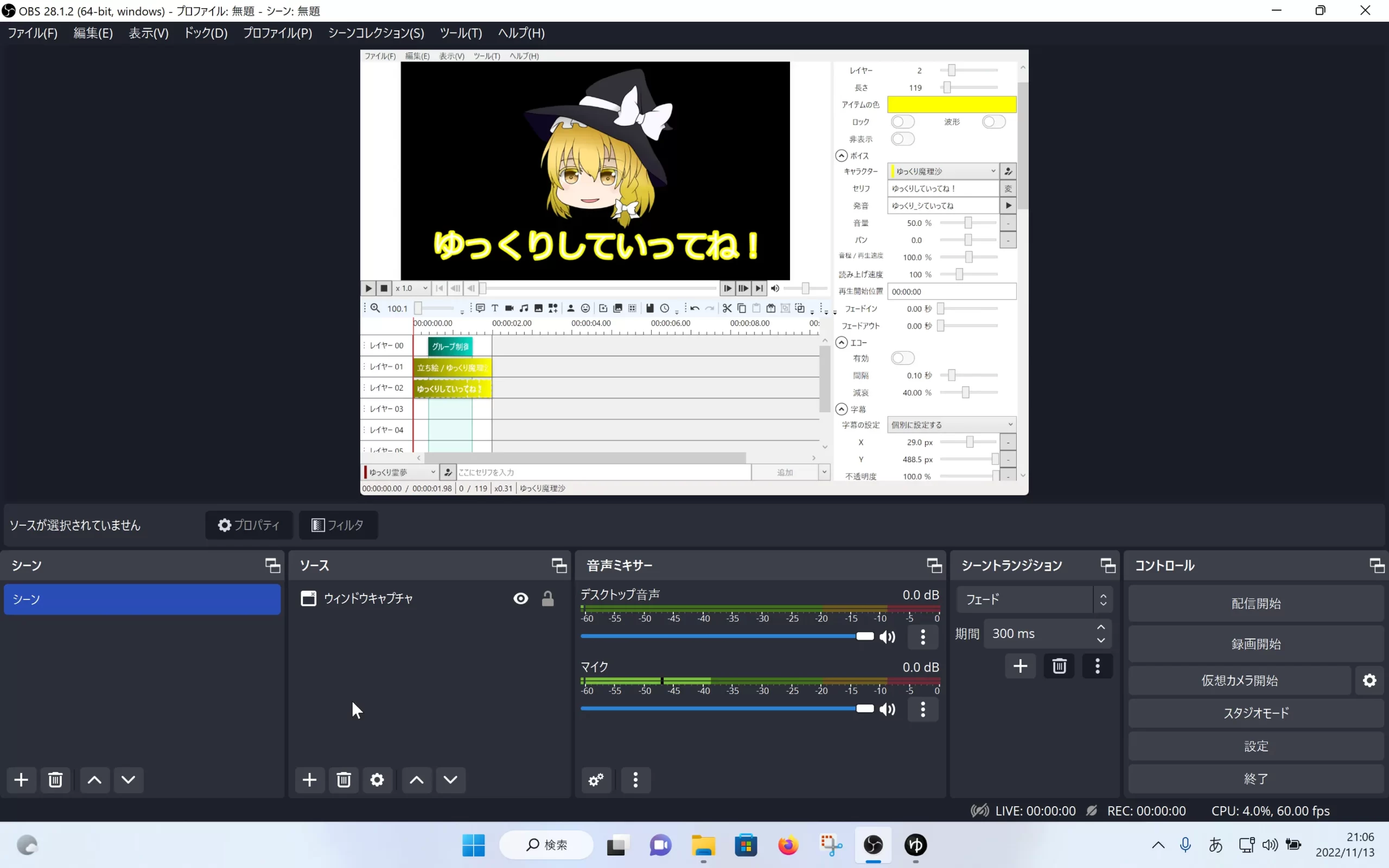This screenshot has width=1389, height=868.
Task: Undock the Audio Mixer panel
Action: tap(934, 565)
